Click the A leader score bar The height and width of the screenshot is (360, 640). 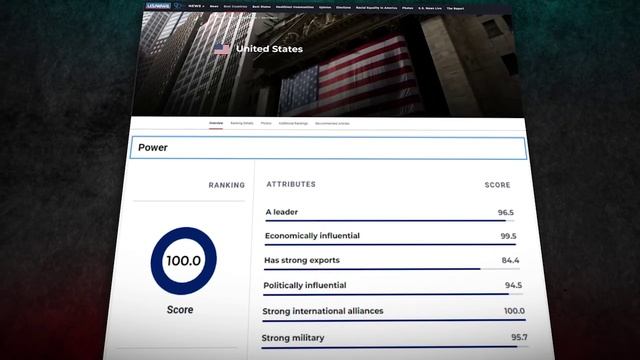coord(390,221)
